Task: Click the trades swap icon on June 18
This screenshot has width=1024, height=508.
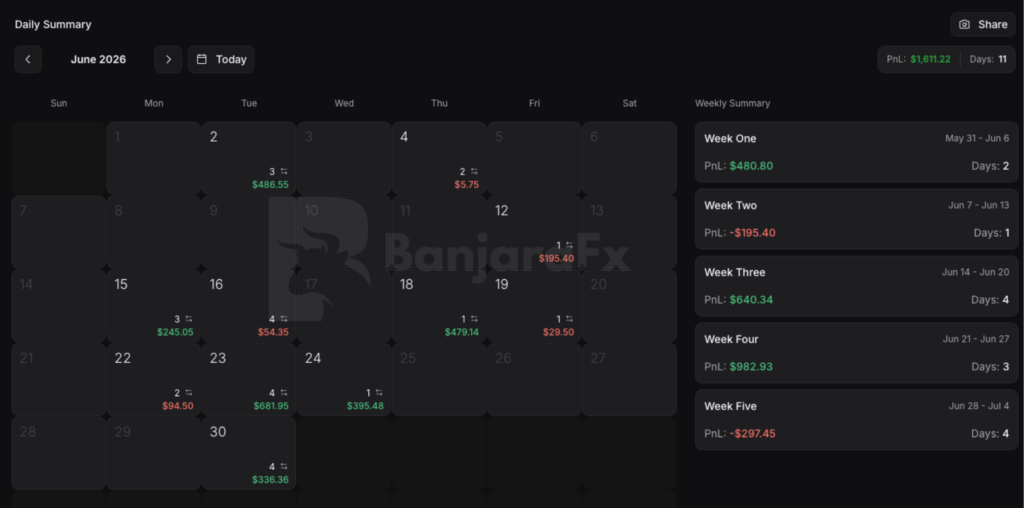Action: pos(474,319)
